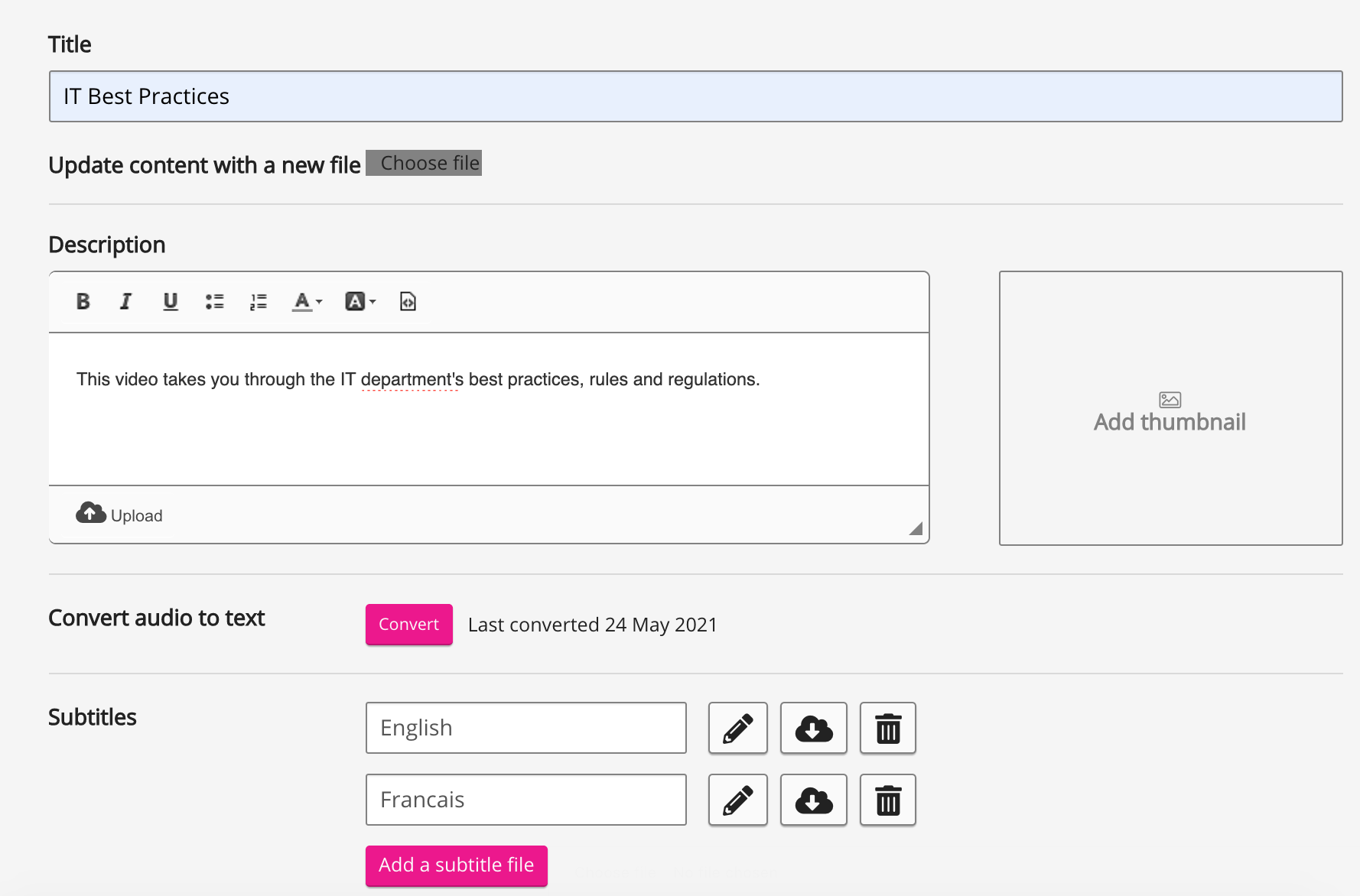Screen dimensions: 1360x896
Task: Toggle underline formatting in description editor
Action: pyautogui.click(x=170, y=301)
